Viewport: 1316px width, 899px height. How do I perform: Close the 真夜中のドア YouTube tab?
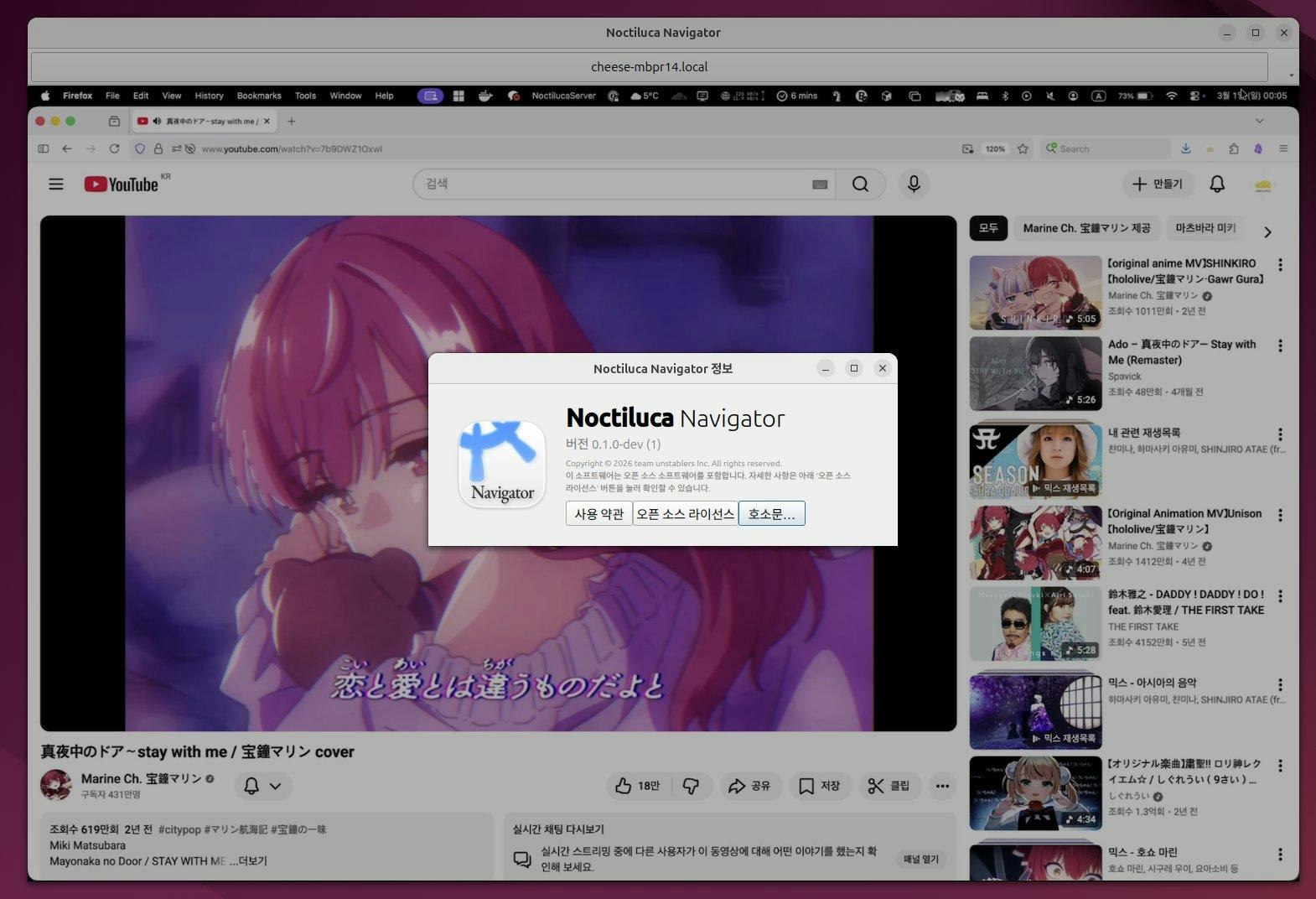click(267, 121)
